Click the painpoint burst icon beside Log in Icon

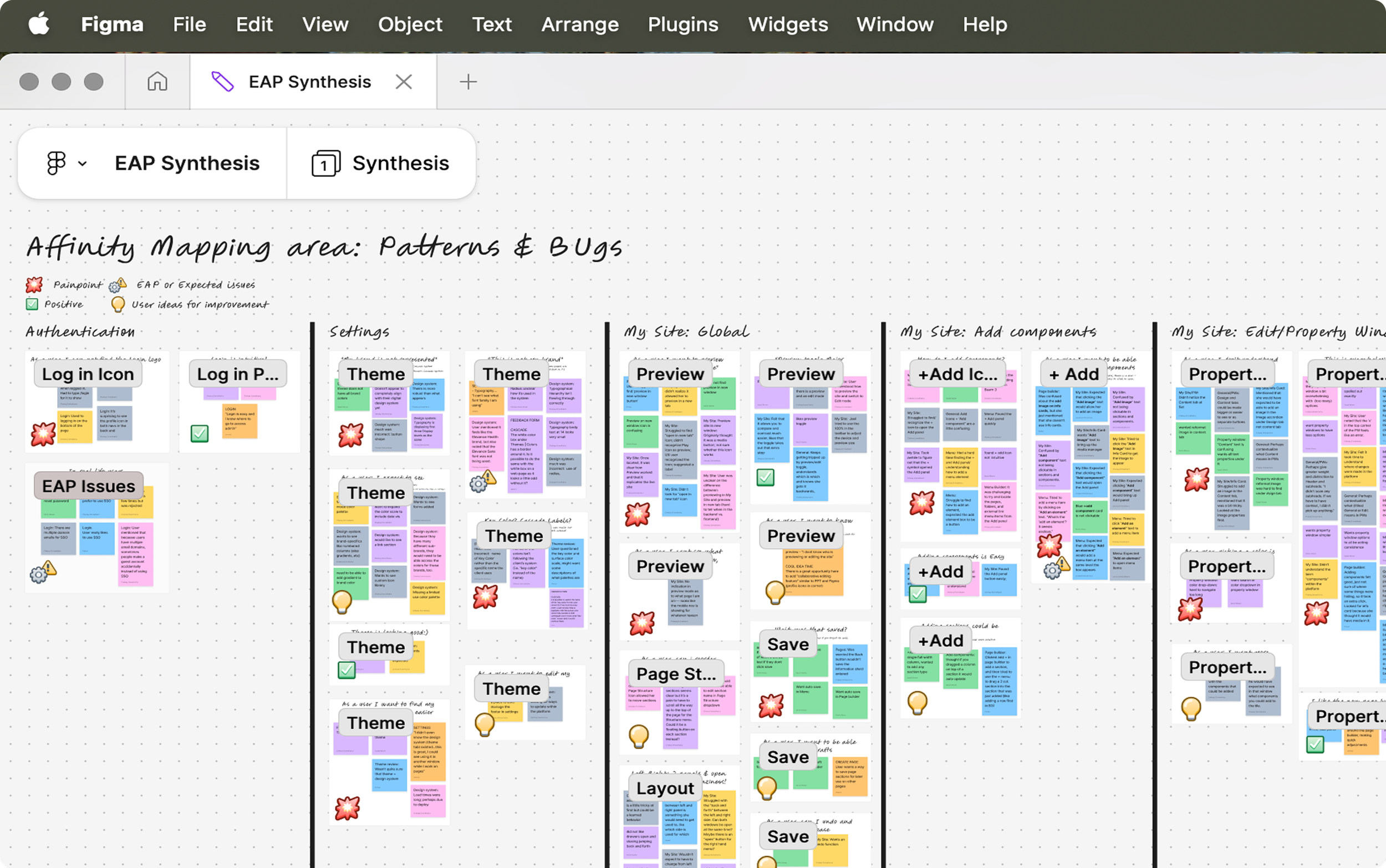[44, 435]
